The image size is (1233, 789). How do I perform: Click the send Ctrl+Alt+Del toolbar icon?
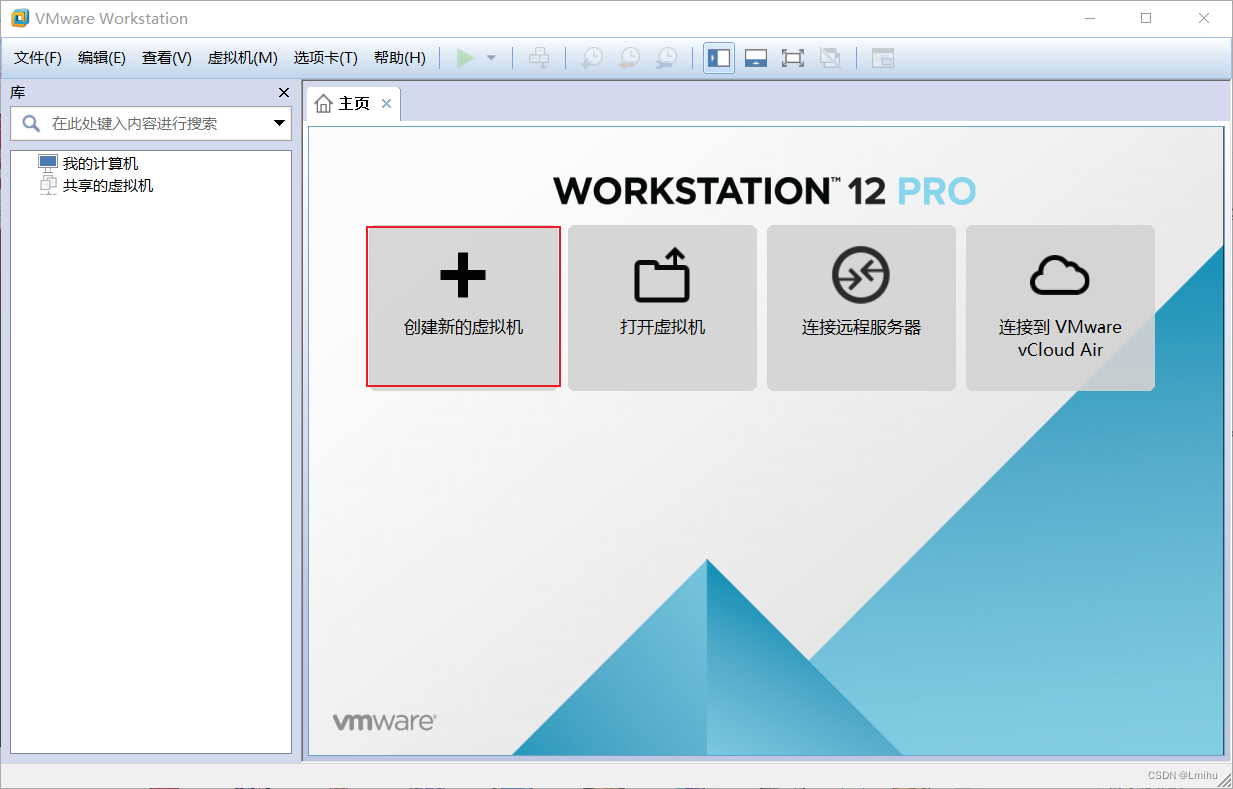[x=539, y=58]
